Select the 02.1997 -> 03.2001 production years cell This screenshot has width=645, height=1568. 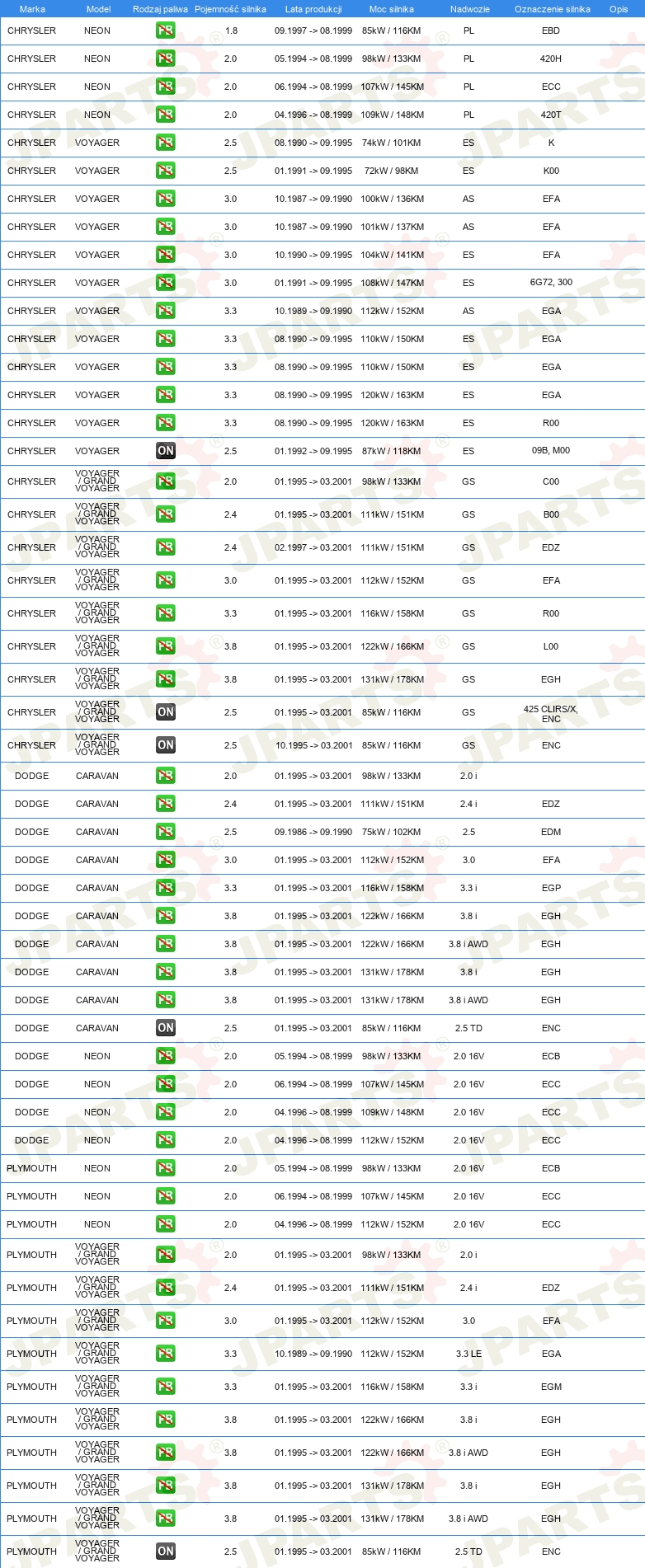coord(313,547)
